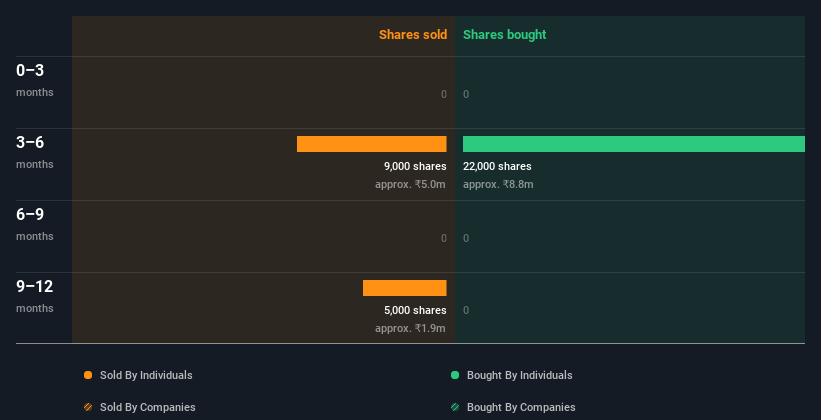This screenshot has width=821, height=420.
Task: Select the 3–6 months green bought bar
Action: coord(634,144)
